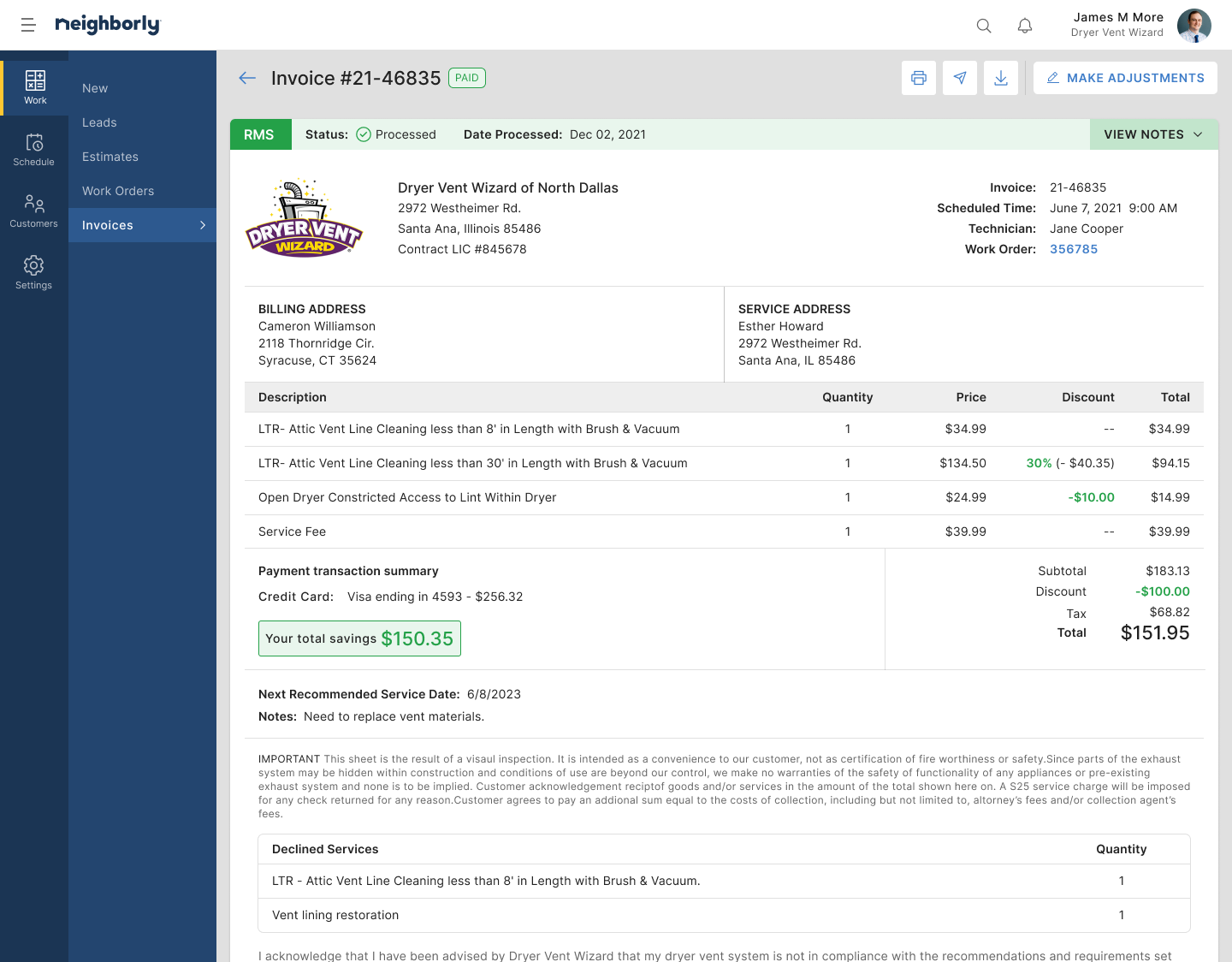
Task: Click 'Visa ending in 4593 - $256.32' text
Action: point(435,597)
